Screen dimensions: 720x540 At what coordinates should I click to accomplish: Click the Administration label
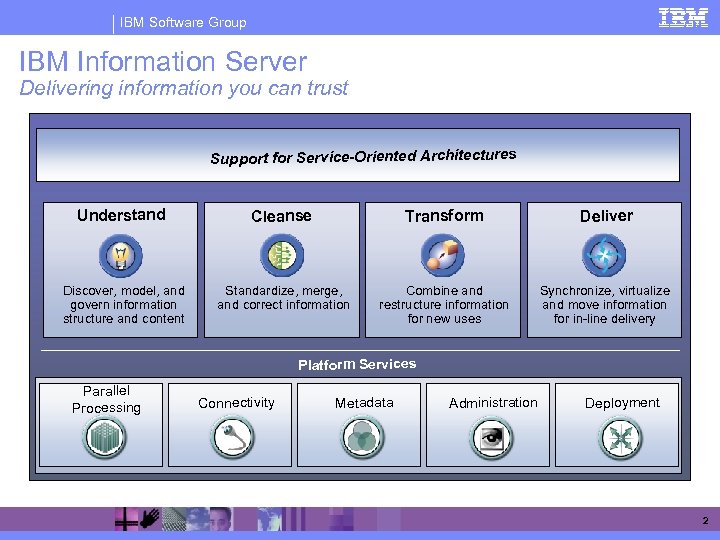pyautogui.click(x=493, y=403)
